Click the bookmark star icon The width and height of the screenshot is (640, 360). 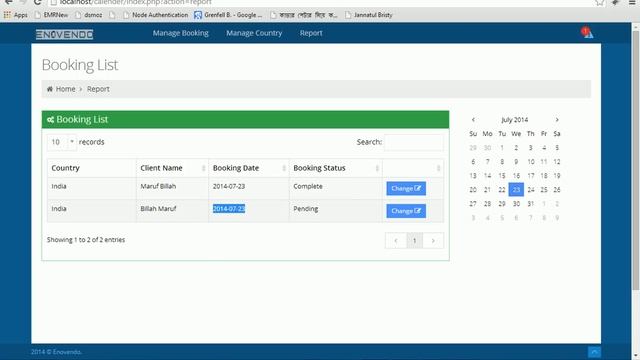[599, 2]
